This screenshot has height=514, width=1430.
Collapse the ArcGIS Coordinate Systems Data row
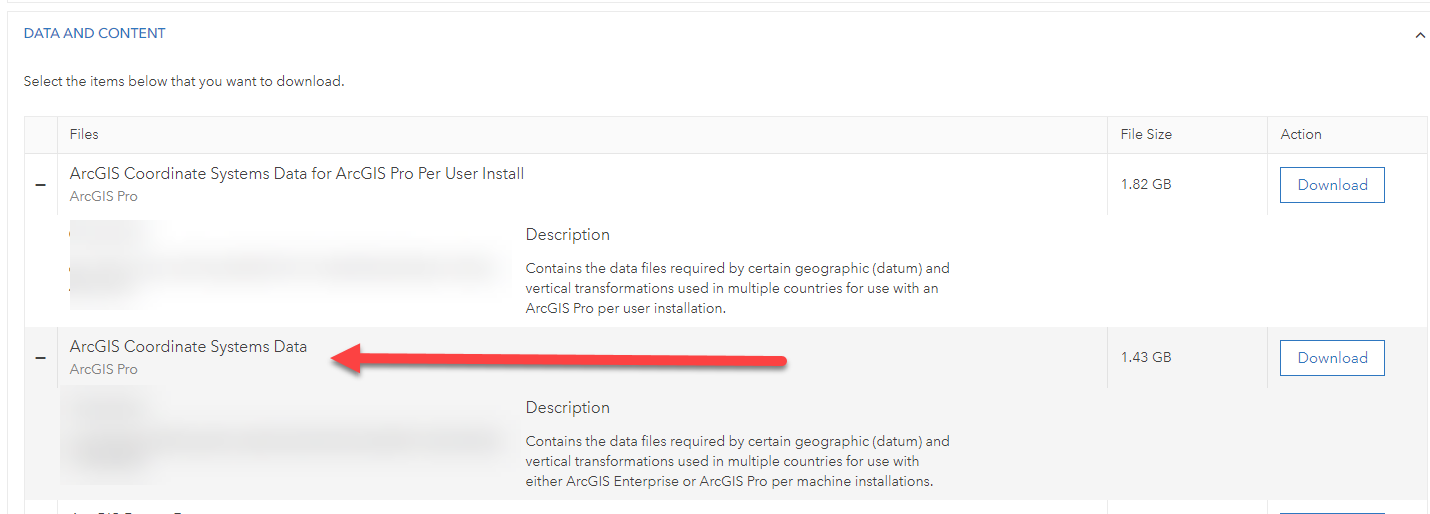pyautogui.click(x=40, y=358)
